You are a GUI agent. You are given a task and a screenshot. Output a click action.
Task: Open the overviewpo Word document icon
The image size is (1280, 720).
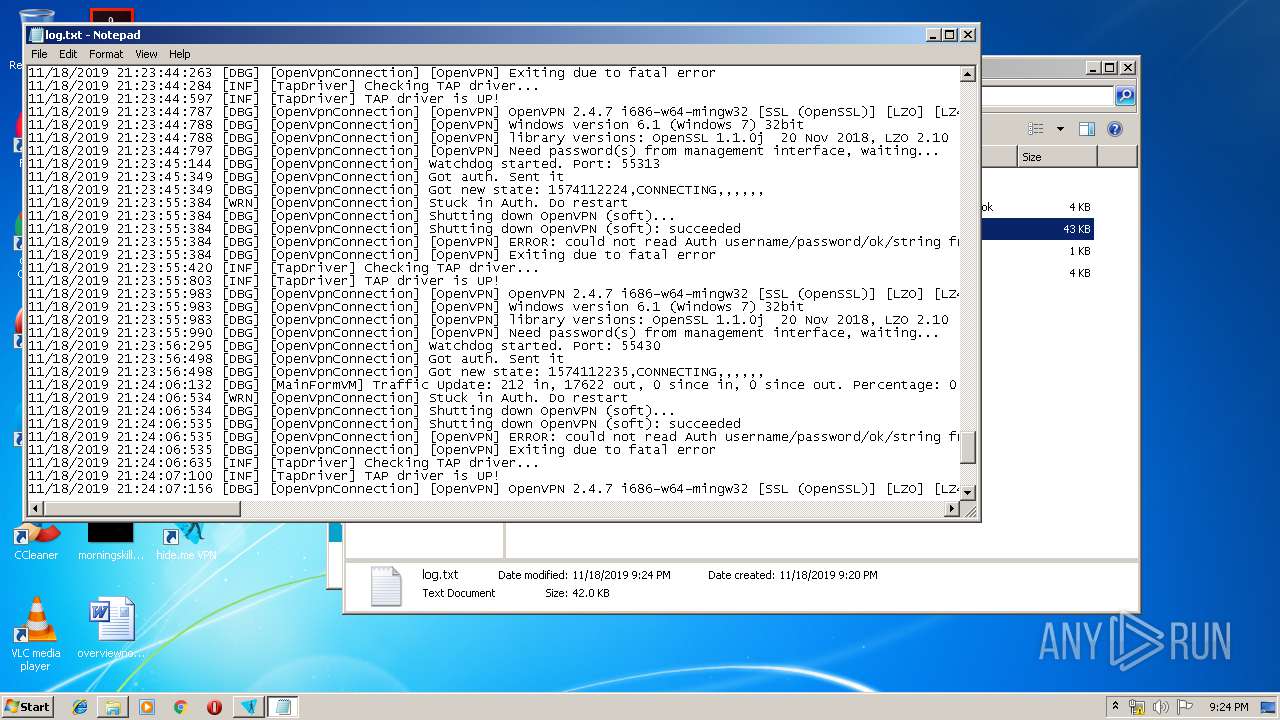coord(111,628)
